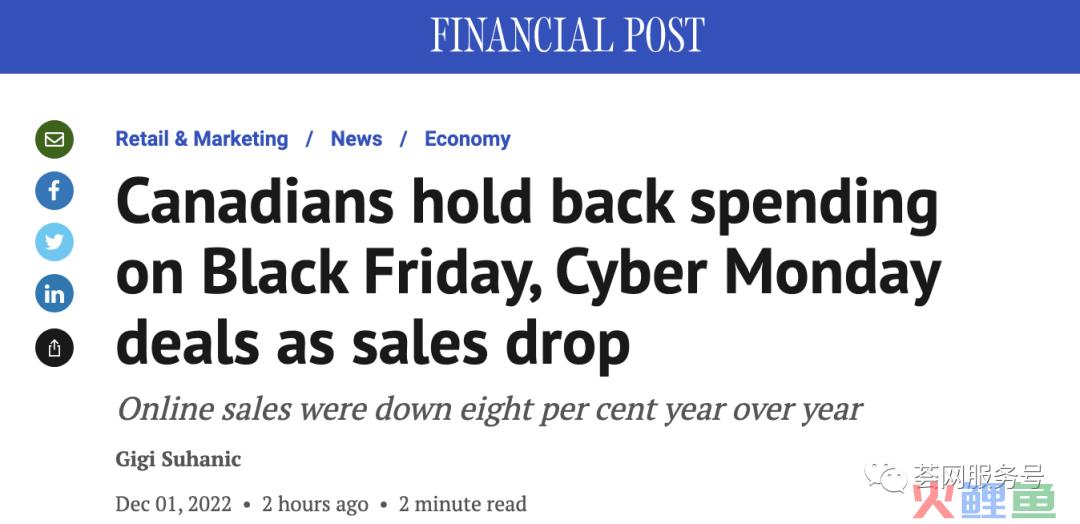
Task: Click the red-green fish logo watermark
Action: [x=984, y=500]
